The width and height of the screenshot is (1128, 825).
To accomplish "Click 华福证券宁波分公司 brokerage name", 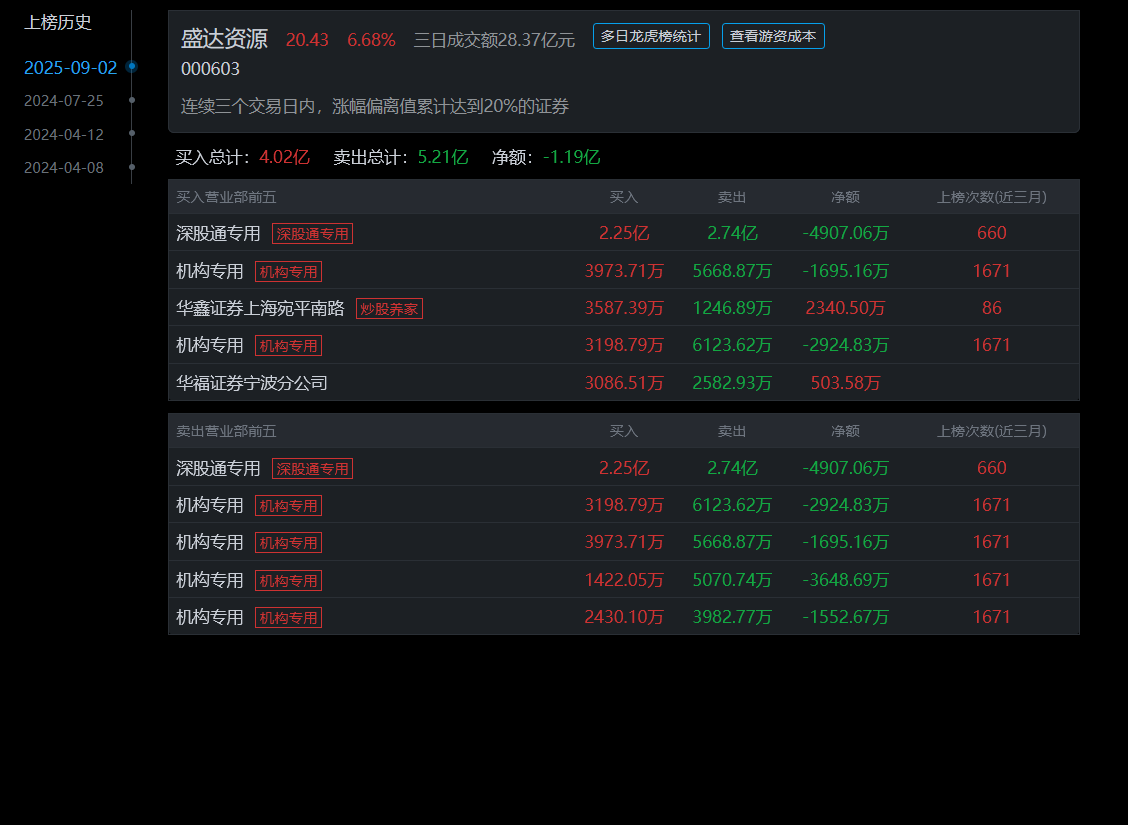I will (252, 383).
